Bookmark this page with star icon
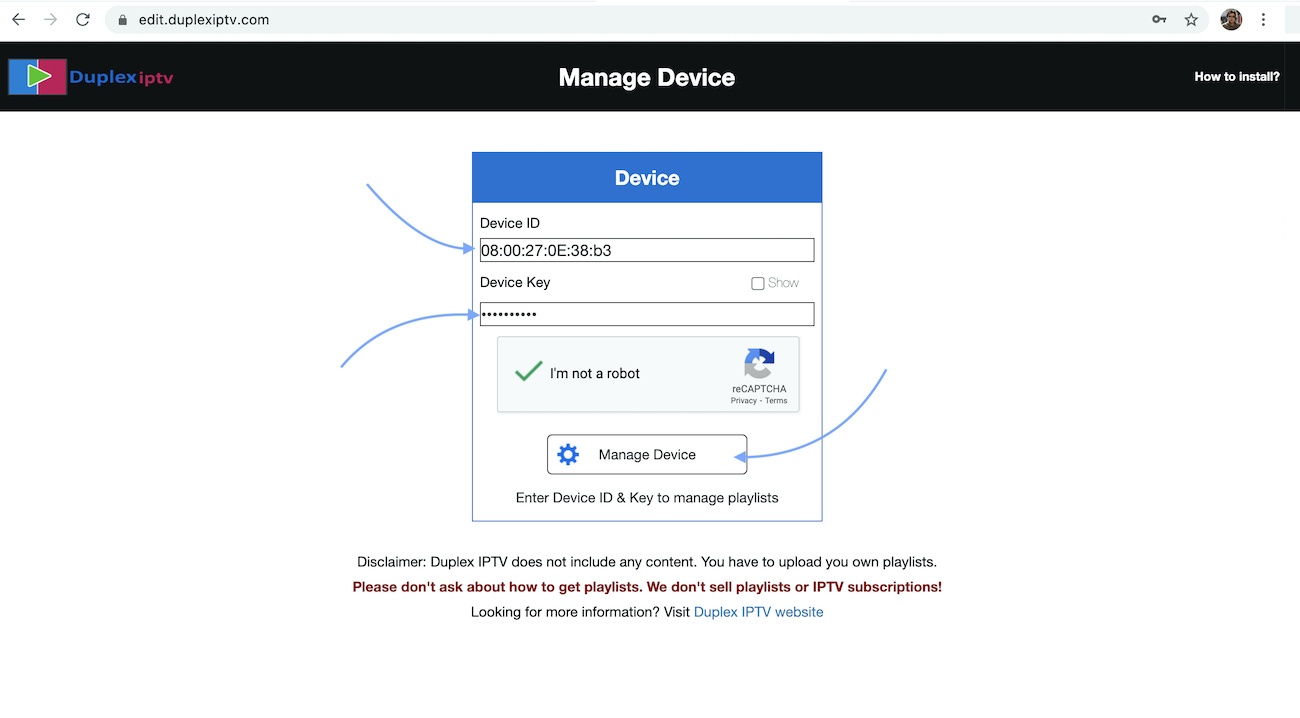This screenshot has height=718, width=1300. point(1191,19)
